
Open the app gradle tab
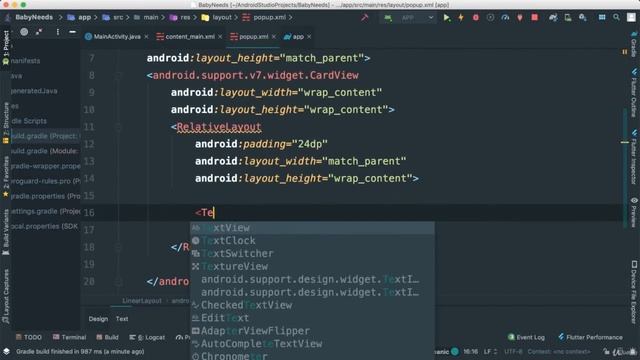pos(298,37)
